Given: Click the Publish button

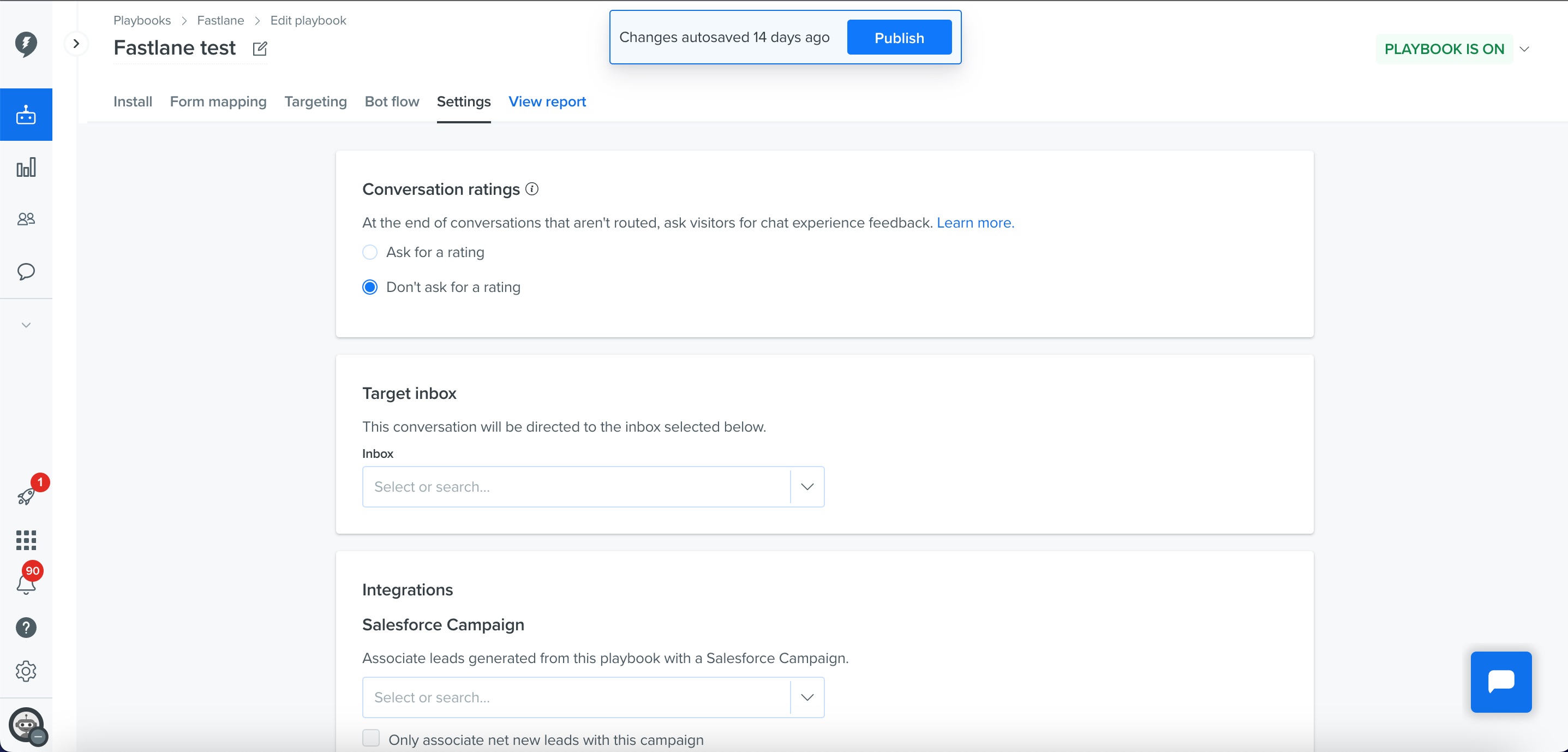Looking at the screenshot, I should pos(899,38).
